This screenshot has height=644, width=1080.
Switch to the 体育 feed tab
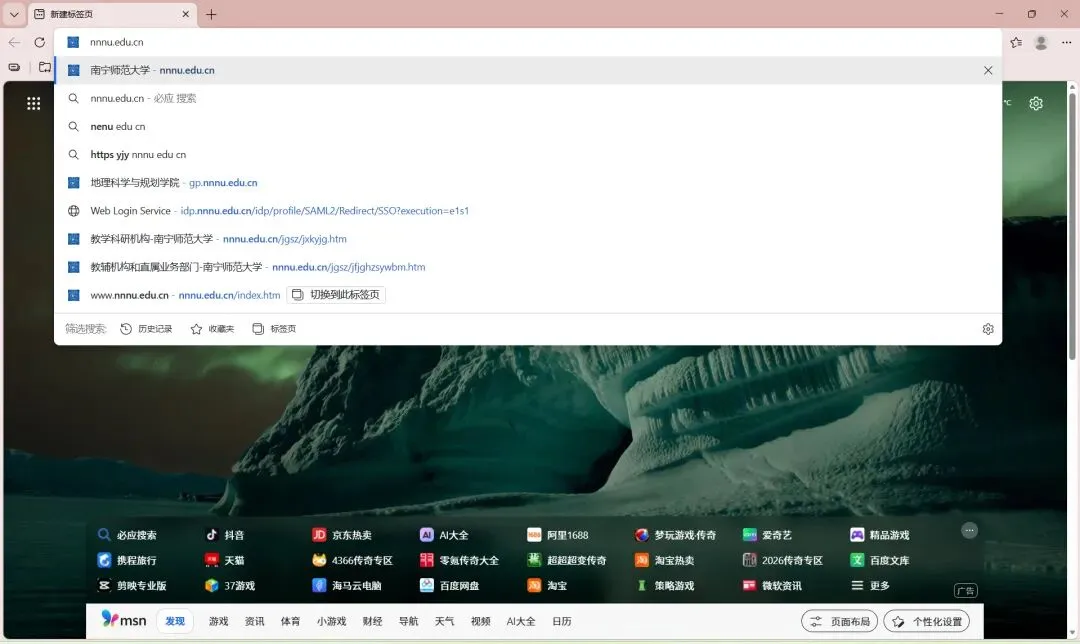pos(290,621)
